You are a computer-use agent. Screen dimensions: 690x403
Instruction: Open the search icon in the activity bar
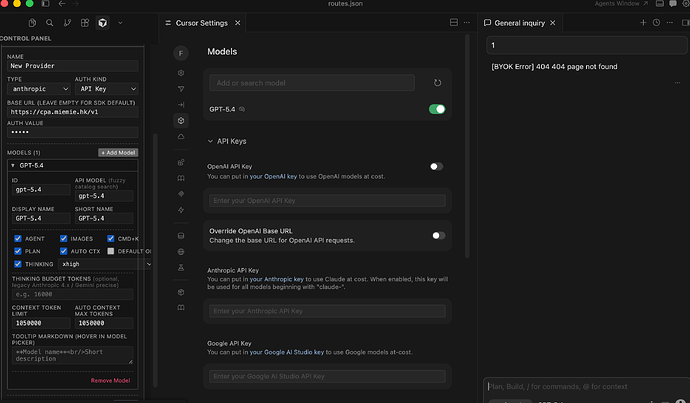click(50, 23)
